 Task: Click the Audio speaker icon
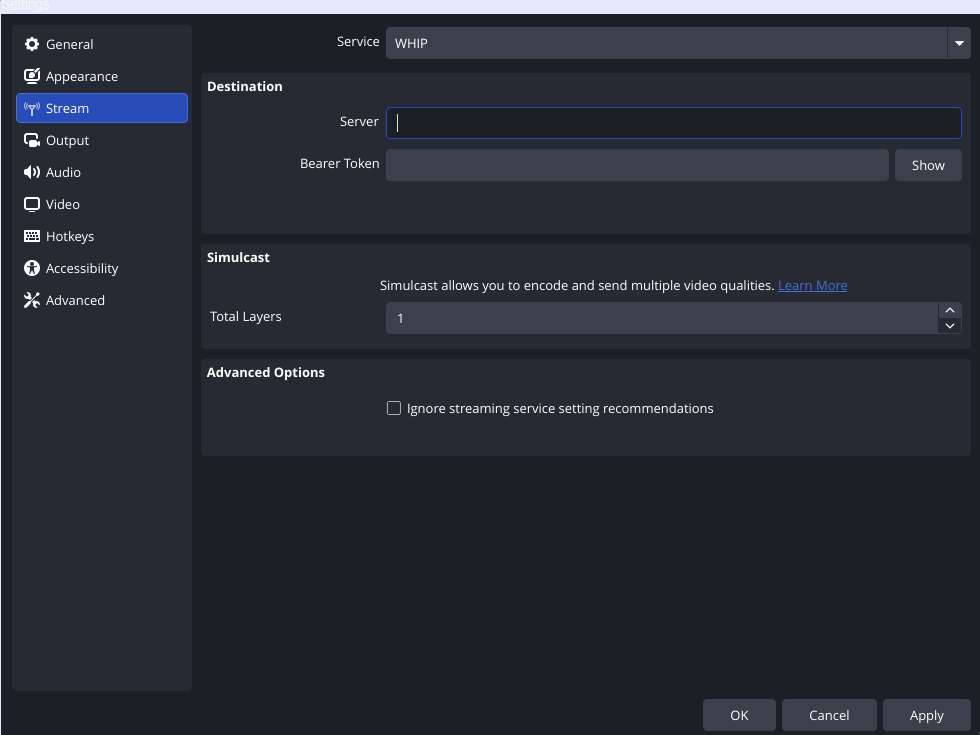tap(32, 172)
